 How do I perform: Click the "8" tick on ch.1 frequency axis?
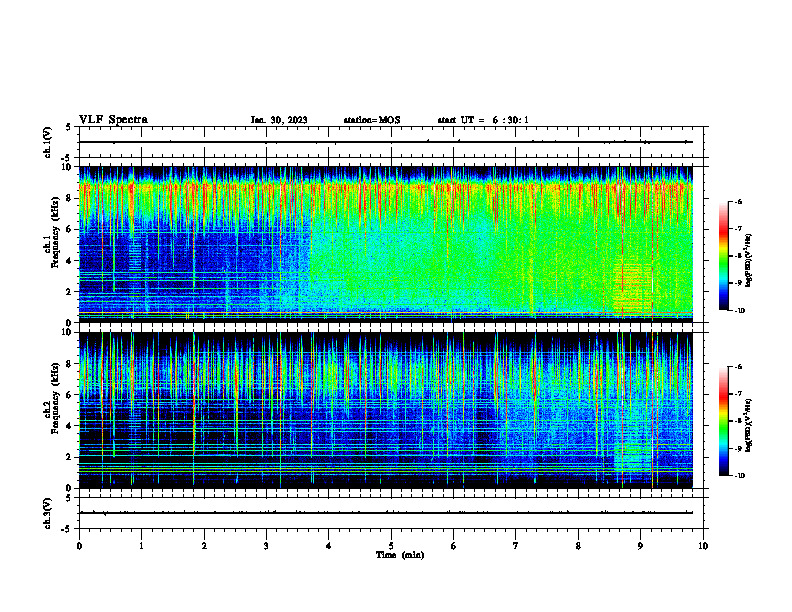coord(69,198)
